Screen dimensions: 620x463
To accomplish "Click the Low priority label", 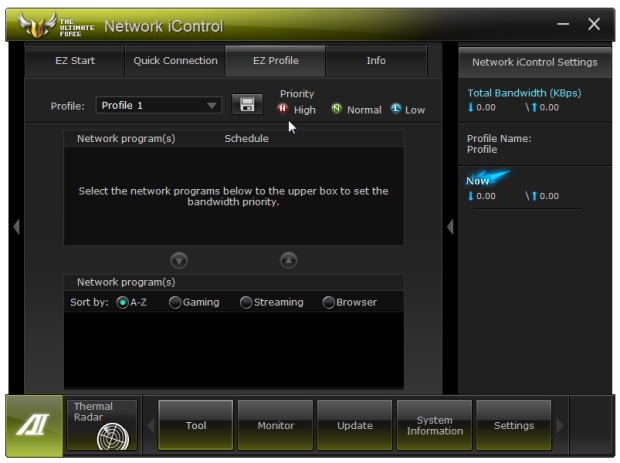I will click(415, 110).
